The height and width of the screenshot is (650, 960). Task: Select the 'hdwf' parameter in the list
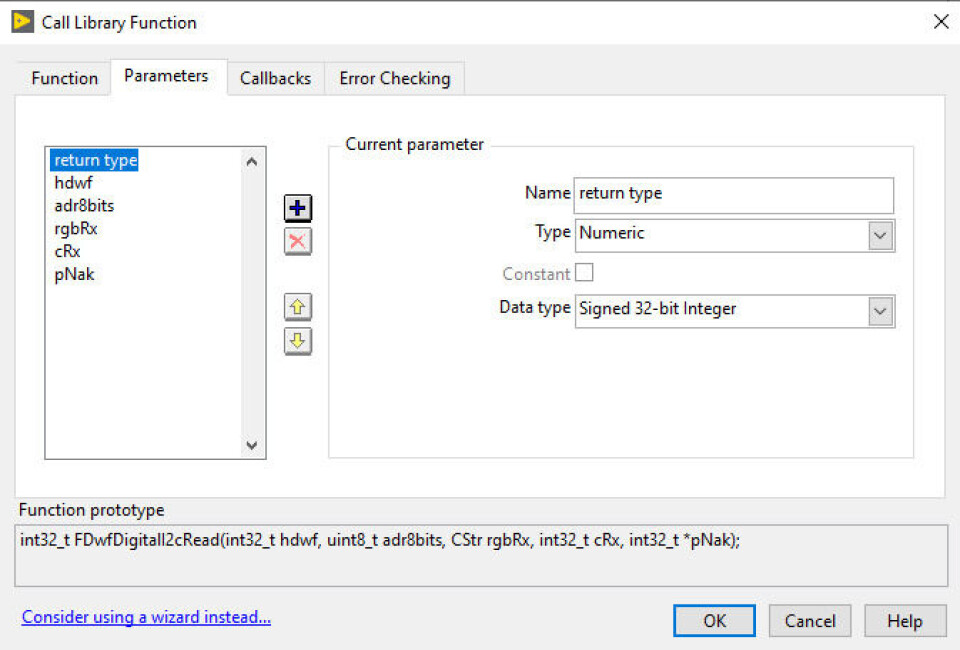point(73,183)
